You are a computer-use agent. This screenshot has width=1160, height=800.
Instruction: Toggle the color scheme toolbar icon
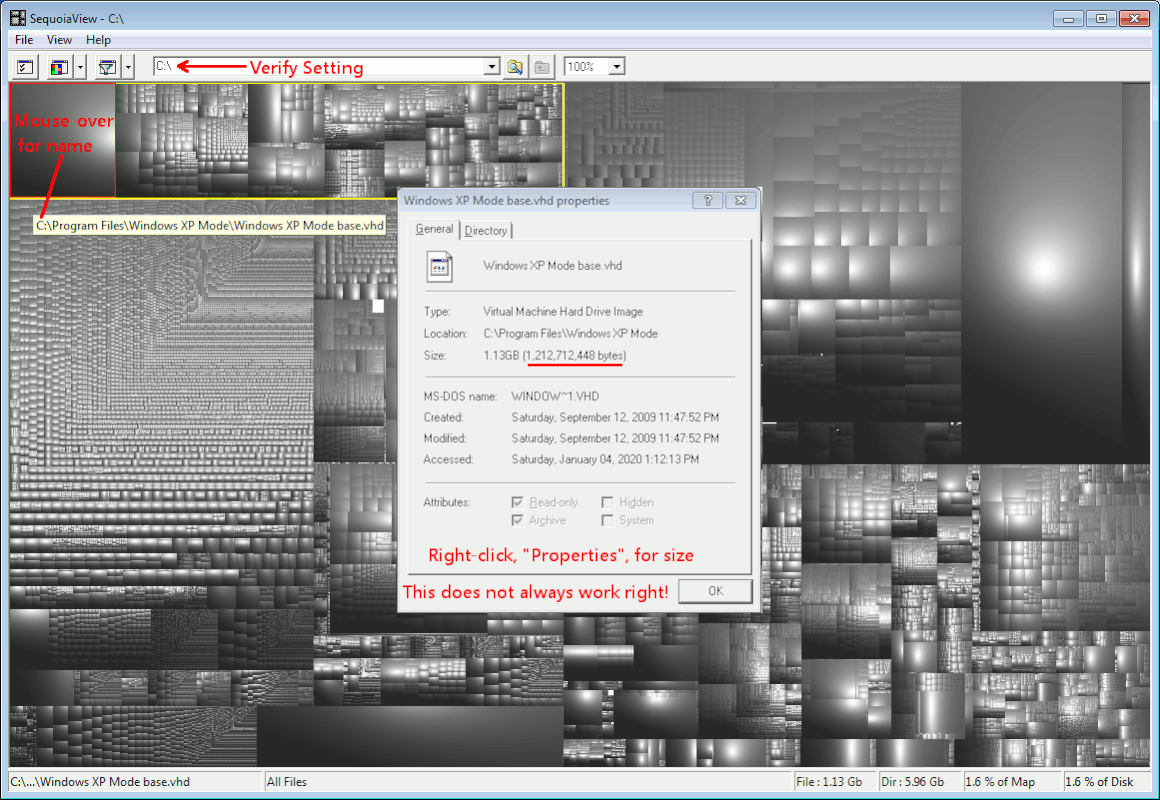(x=59, y=67)
